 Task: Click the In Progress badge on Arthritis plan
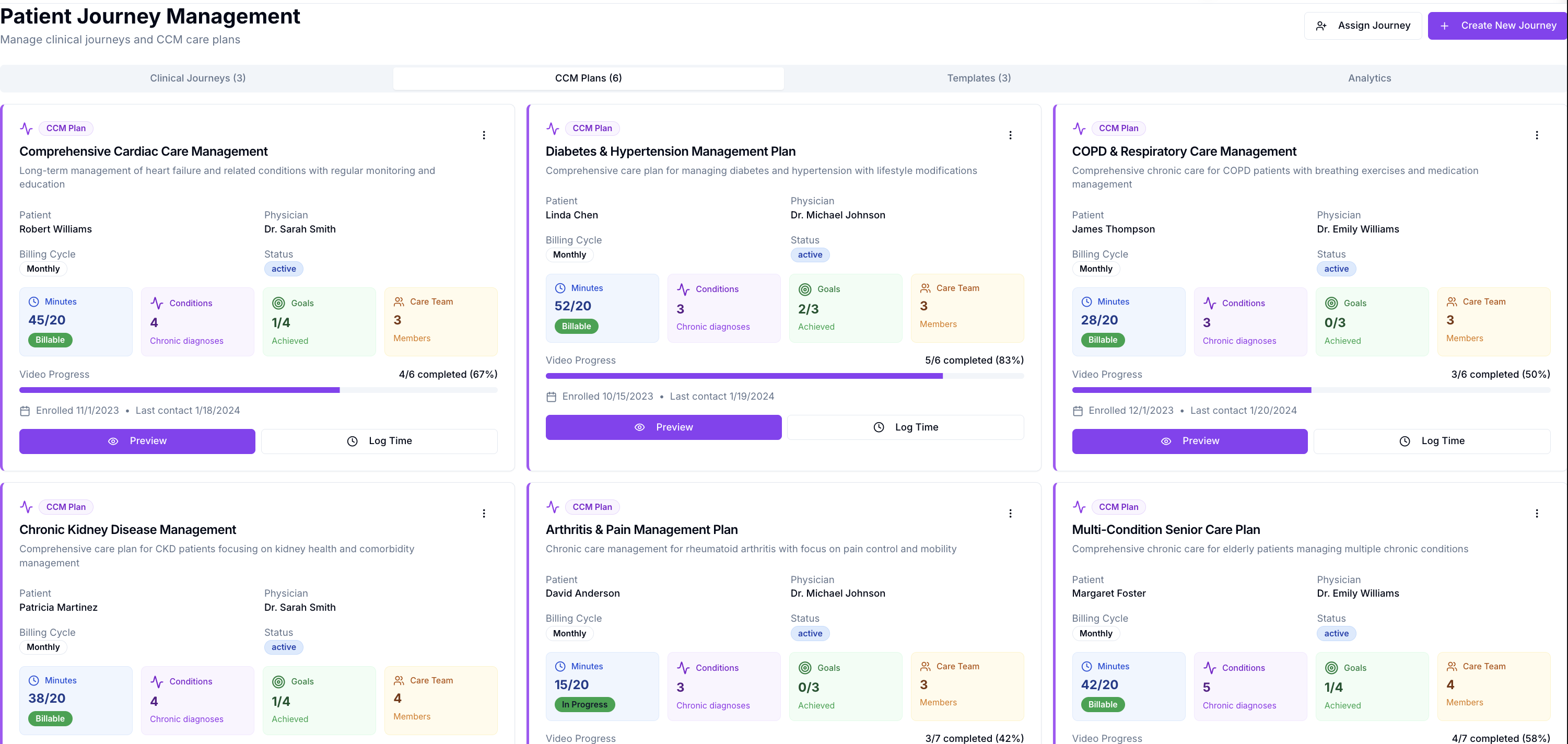click(x=585, y=704)
